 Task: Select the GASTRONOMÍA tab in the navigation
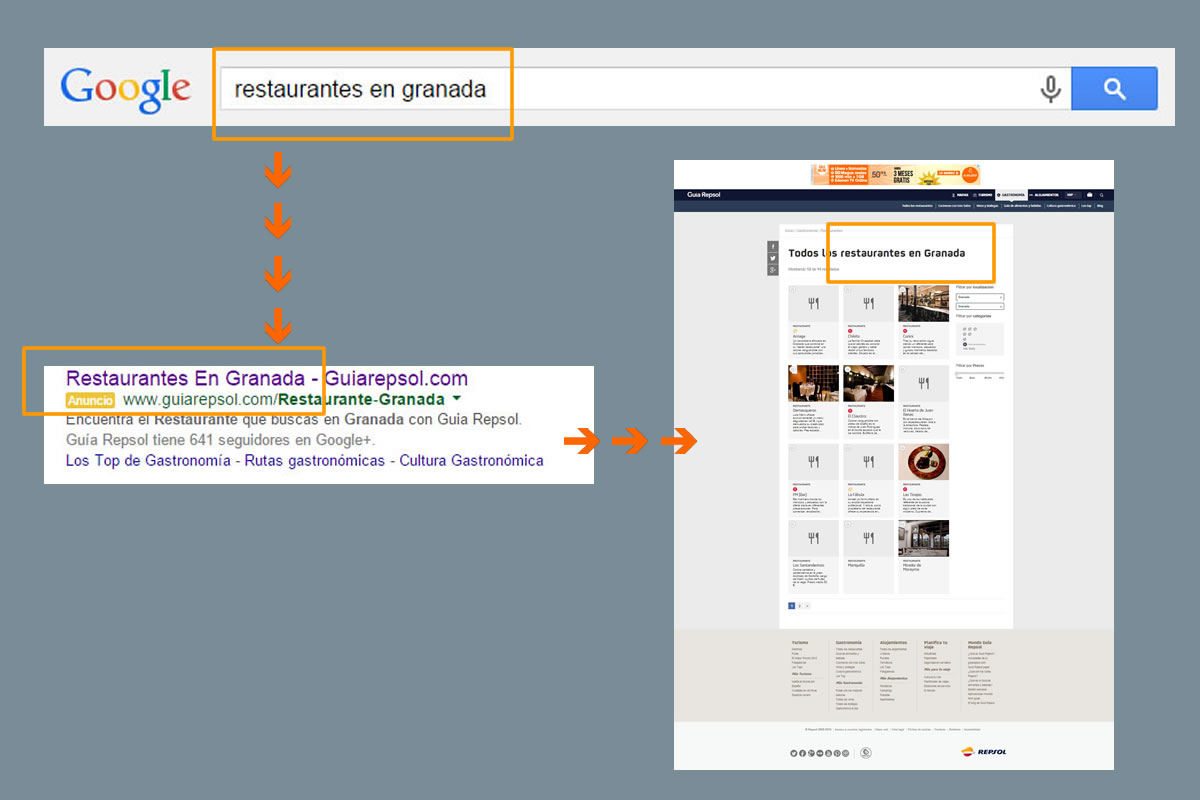[1011, 195]
